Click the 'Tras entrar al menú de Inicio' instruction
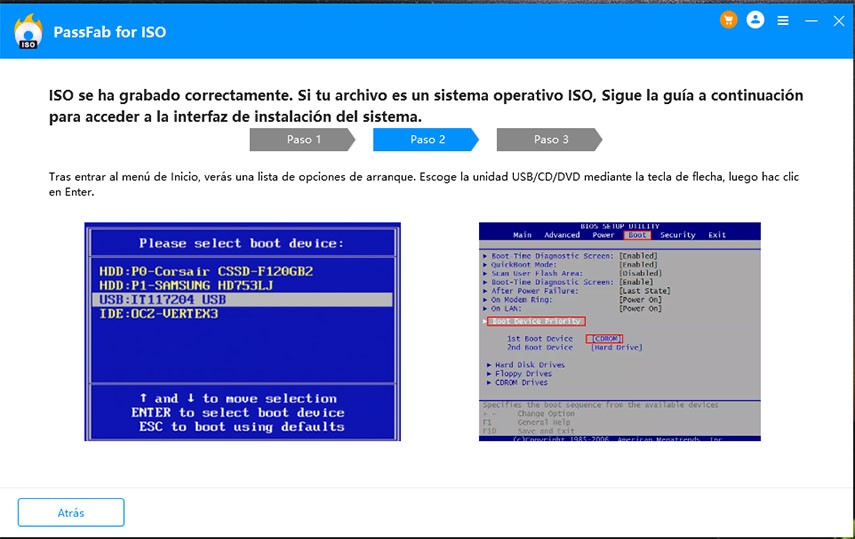Viewport: 855px width, 539px height. [424, 184]
